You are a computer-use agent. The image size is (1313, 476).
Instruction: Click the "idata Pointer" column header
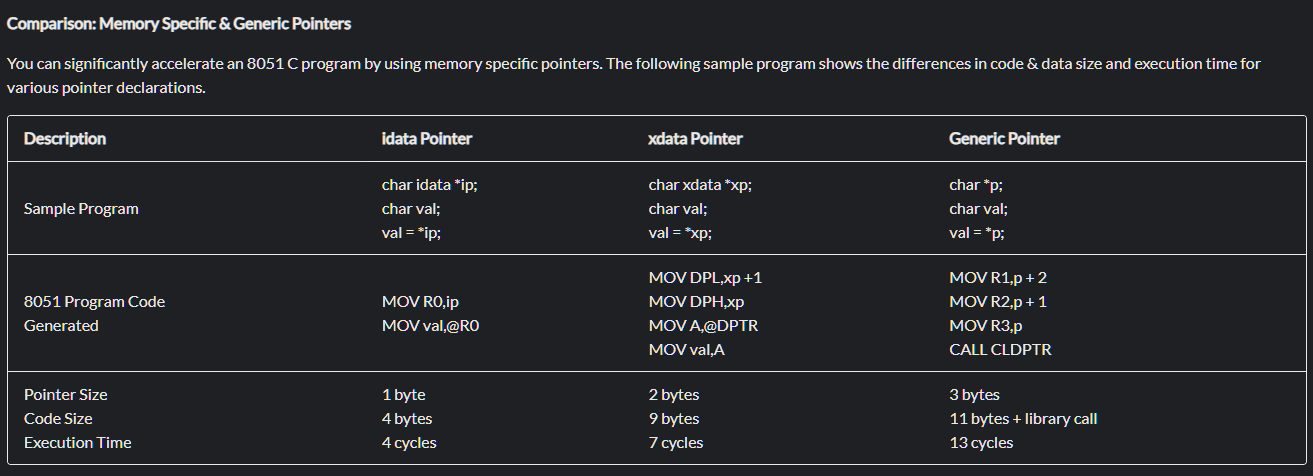[427, 139]
